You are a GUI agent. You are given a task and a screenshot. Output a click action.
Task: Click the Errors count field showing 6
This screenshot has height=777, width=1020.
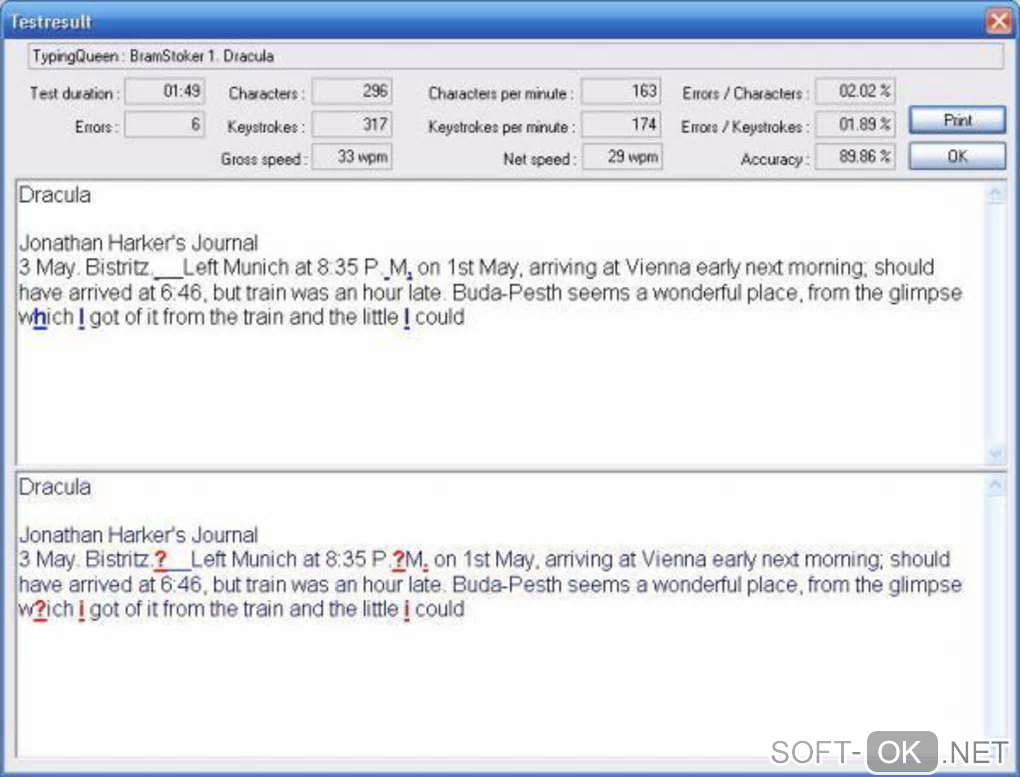[x=165, y=124]
